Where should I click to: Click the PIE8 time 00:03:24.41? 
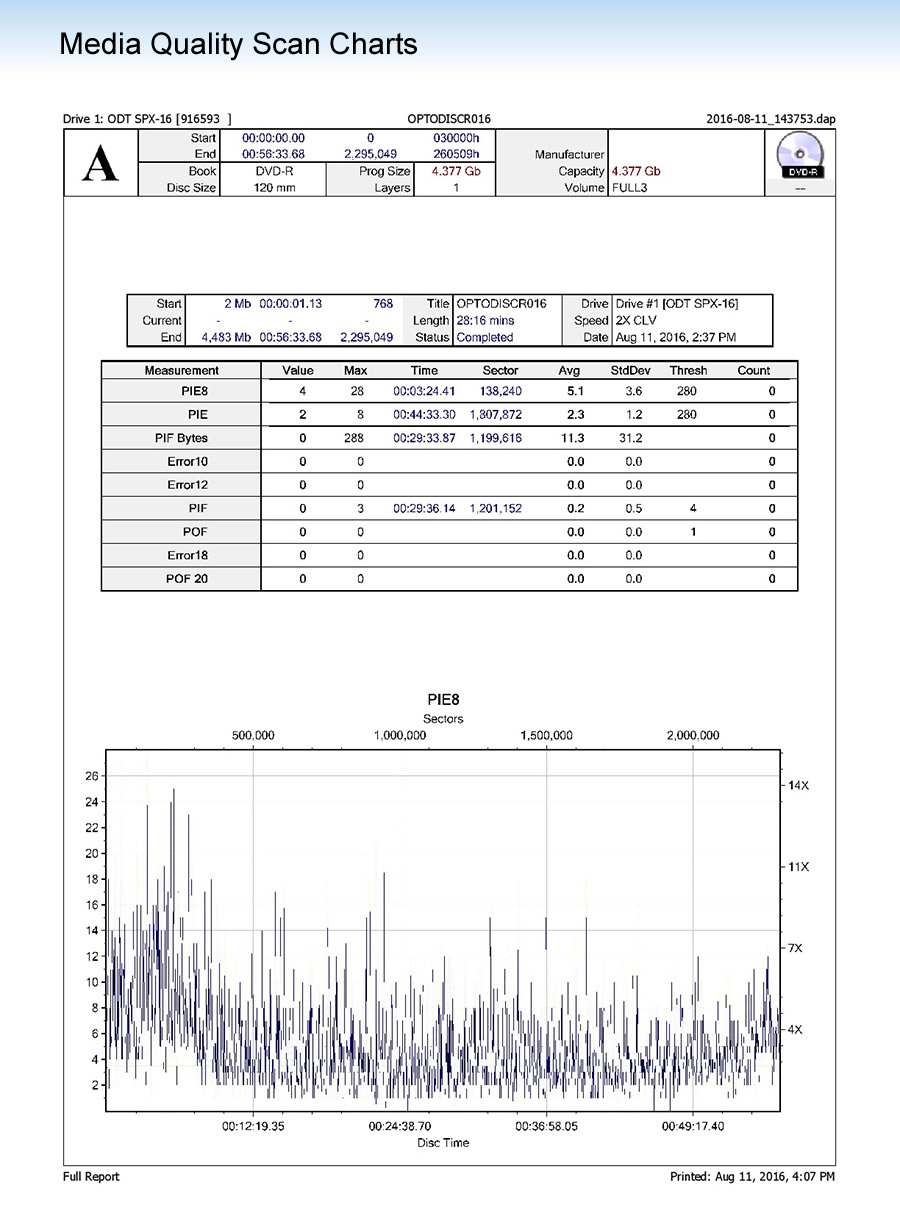pos(424,391)
